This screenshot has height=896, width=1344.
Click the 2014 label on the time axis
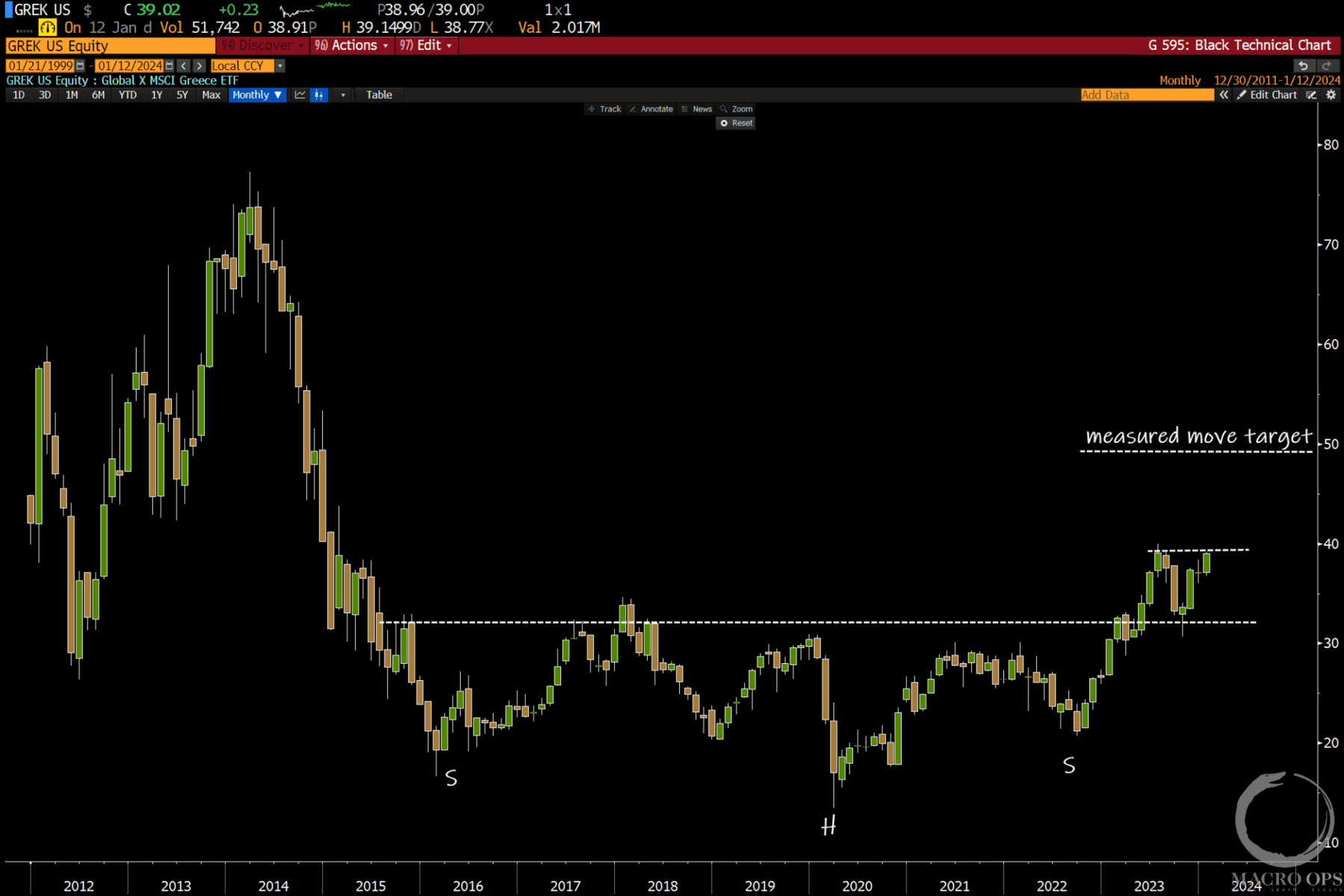click(x=273, y=886)
